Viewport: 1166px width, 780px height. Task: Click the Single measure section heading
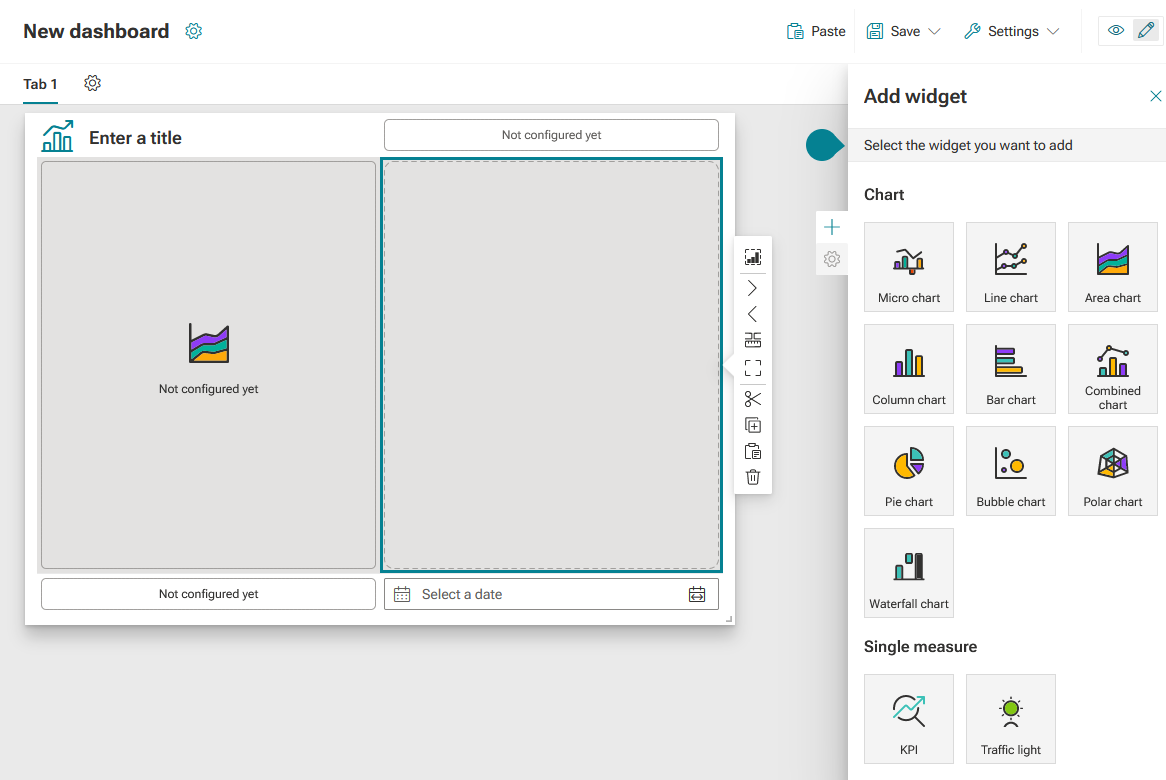pos(920,647)
